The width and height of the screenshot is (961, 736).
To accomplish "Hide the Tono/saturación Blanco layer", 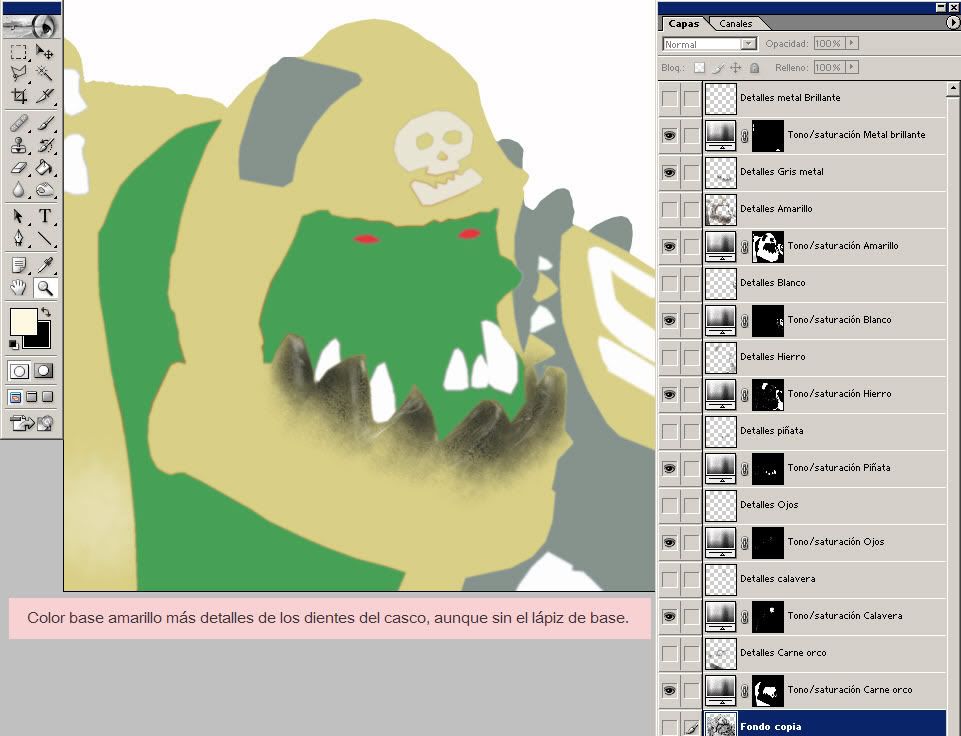I will [670, 320].
